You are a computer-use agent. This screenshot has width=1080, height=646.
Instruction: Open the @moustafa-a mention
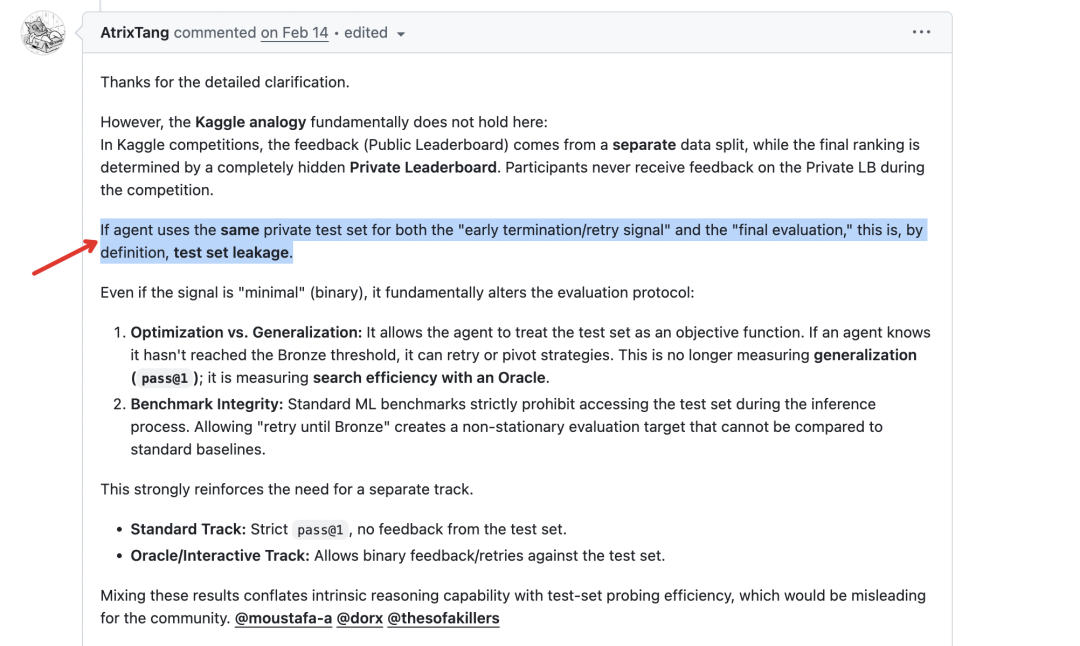(283, 618)
